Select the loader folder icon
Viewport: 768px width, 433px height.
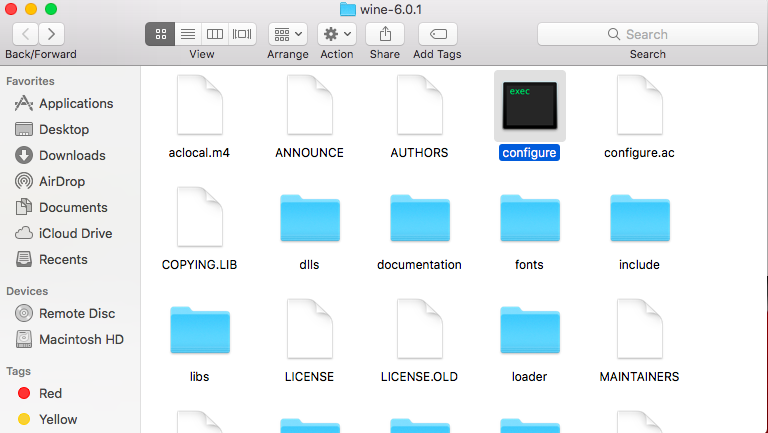(x=529, y=330)
